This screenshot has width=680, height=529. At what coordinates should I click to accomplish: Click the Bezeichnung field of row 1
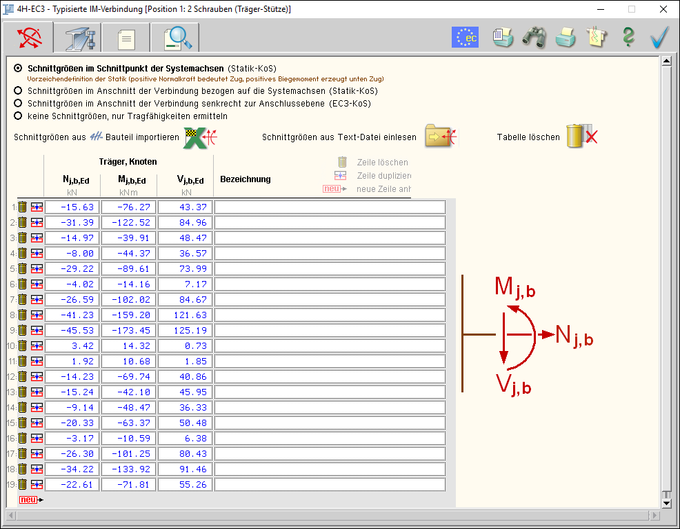(x=329, y=207)
